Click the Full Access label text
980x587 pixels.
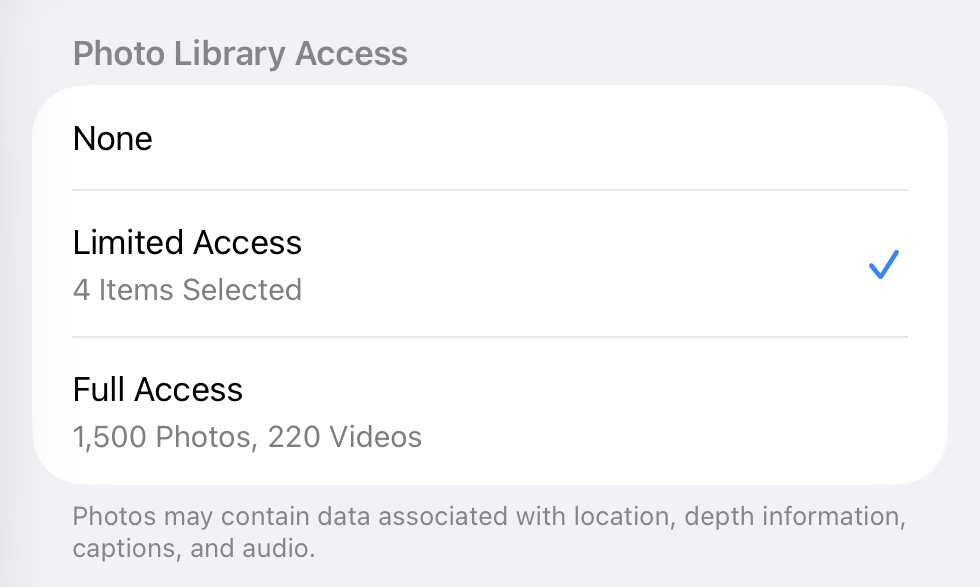click(x=156, y=390)
